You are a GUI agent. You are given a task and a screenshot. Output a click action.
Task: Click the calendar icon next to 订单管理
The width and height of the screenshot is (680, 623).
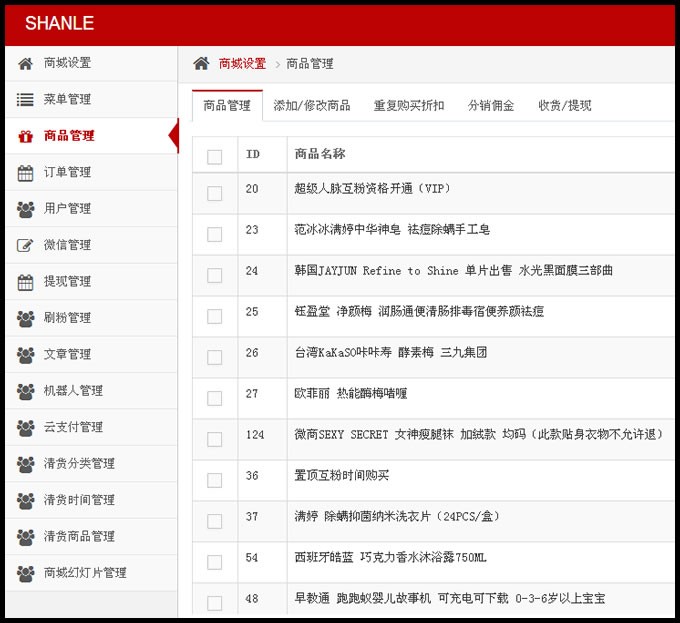25,173
